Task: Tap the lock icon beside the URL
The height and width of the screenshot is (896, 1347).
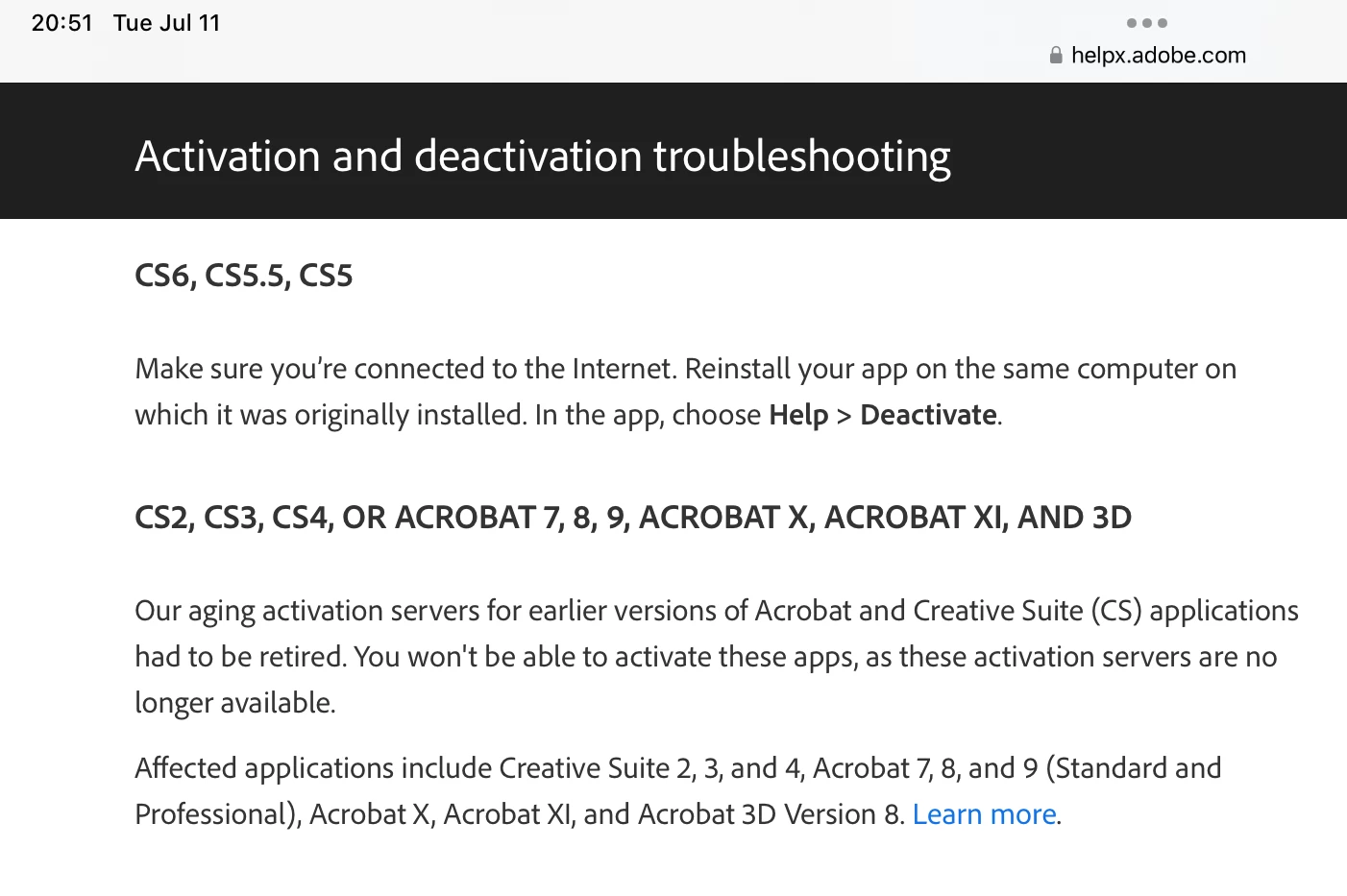Action: 1056,56
